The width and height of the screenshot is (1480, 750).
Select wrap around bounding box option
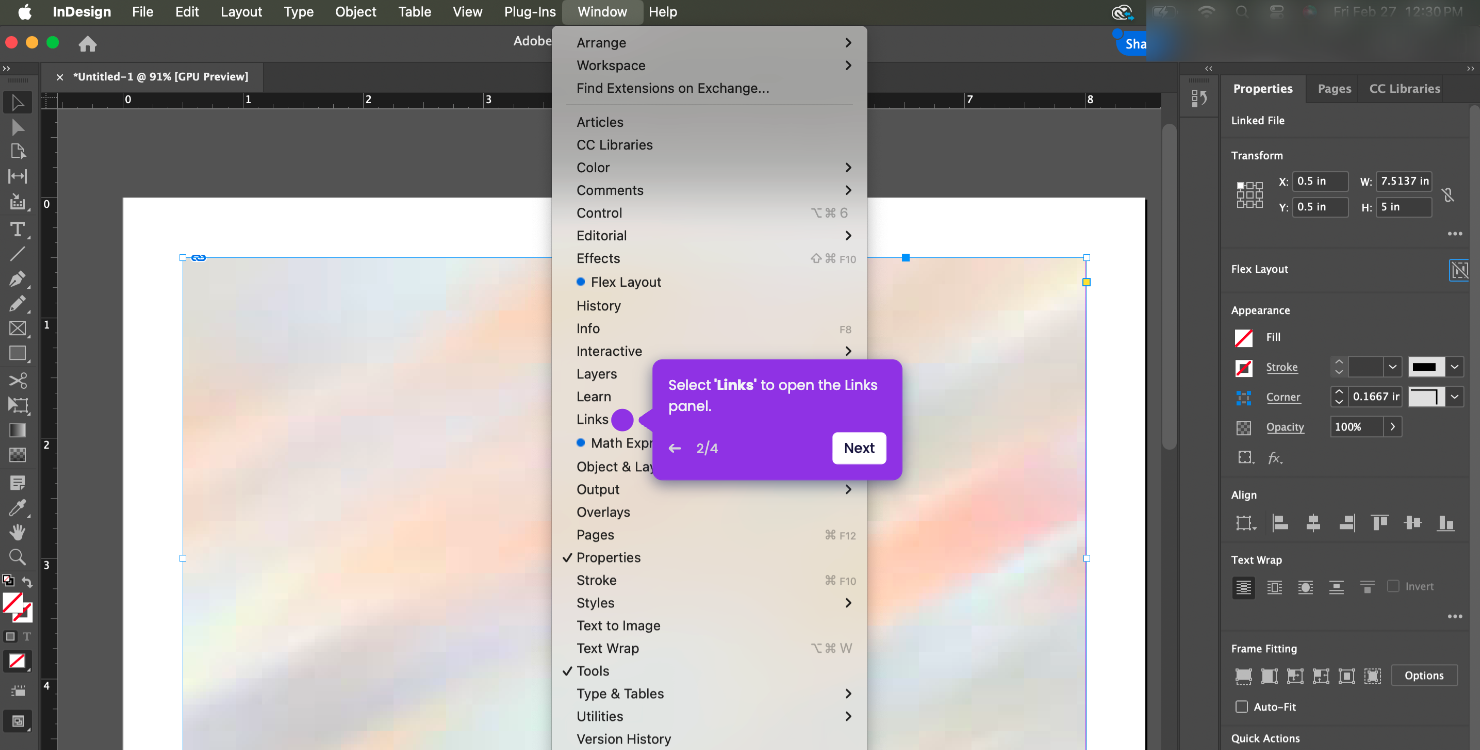[x=1274, y=587]
